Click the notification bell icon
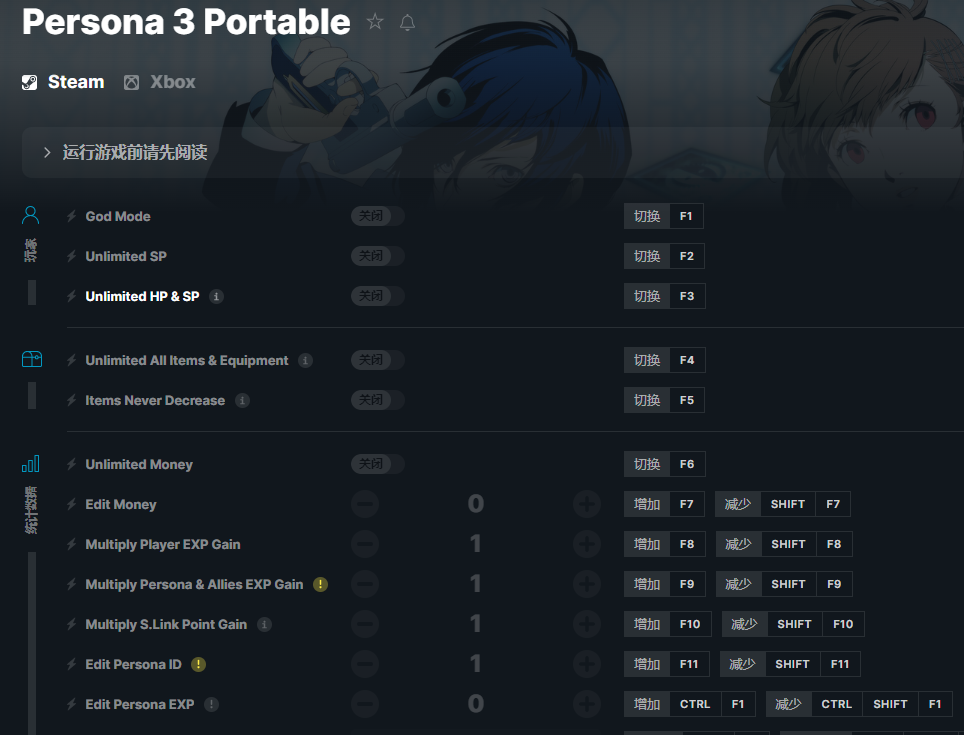 point(407,22)
